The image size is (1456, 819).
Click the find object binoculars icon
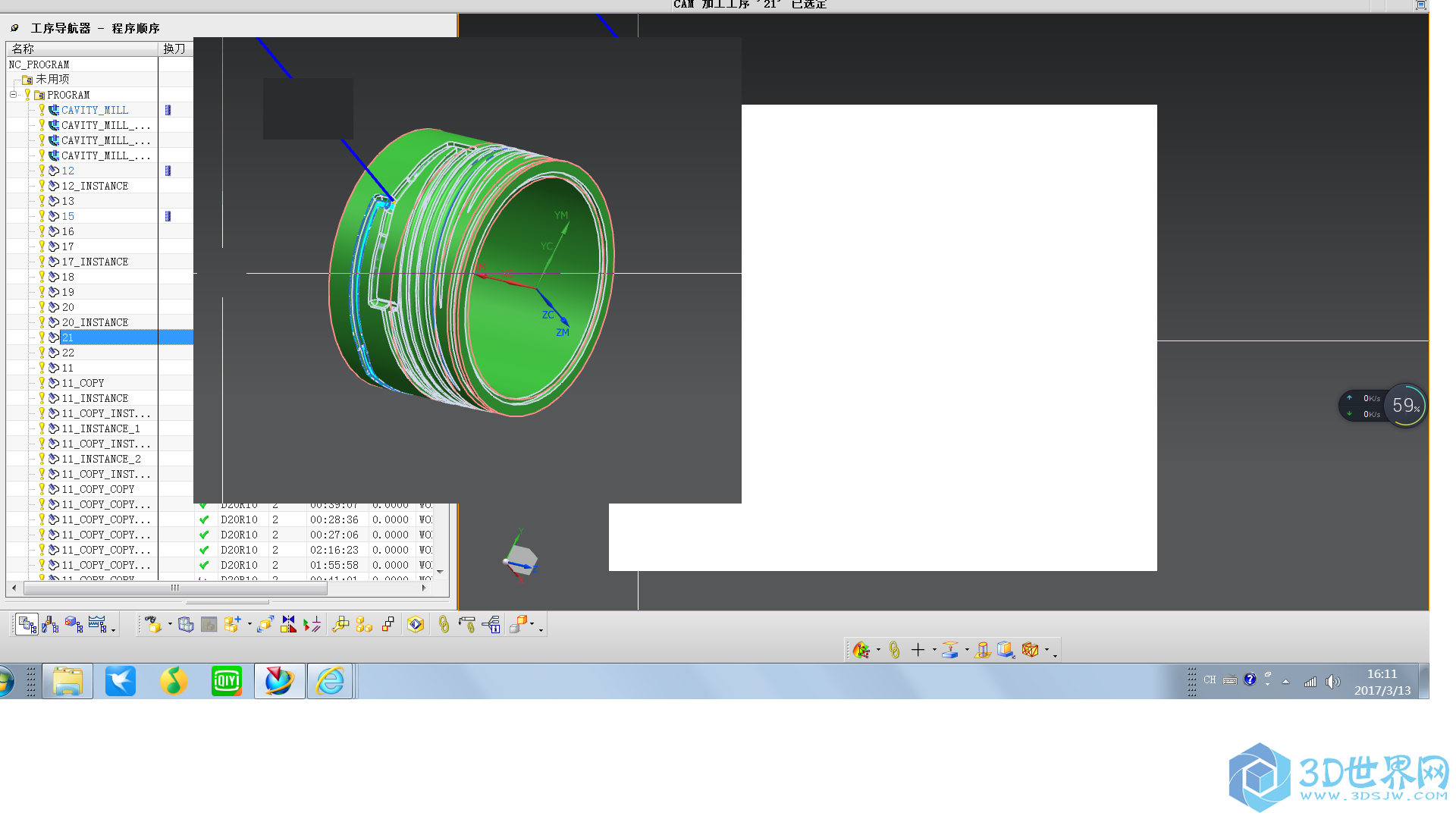pos(154,624)
